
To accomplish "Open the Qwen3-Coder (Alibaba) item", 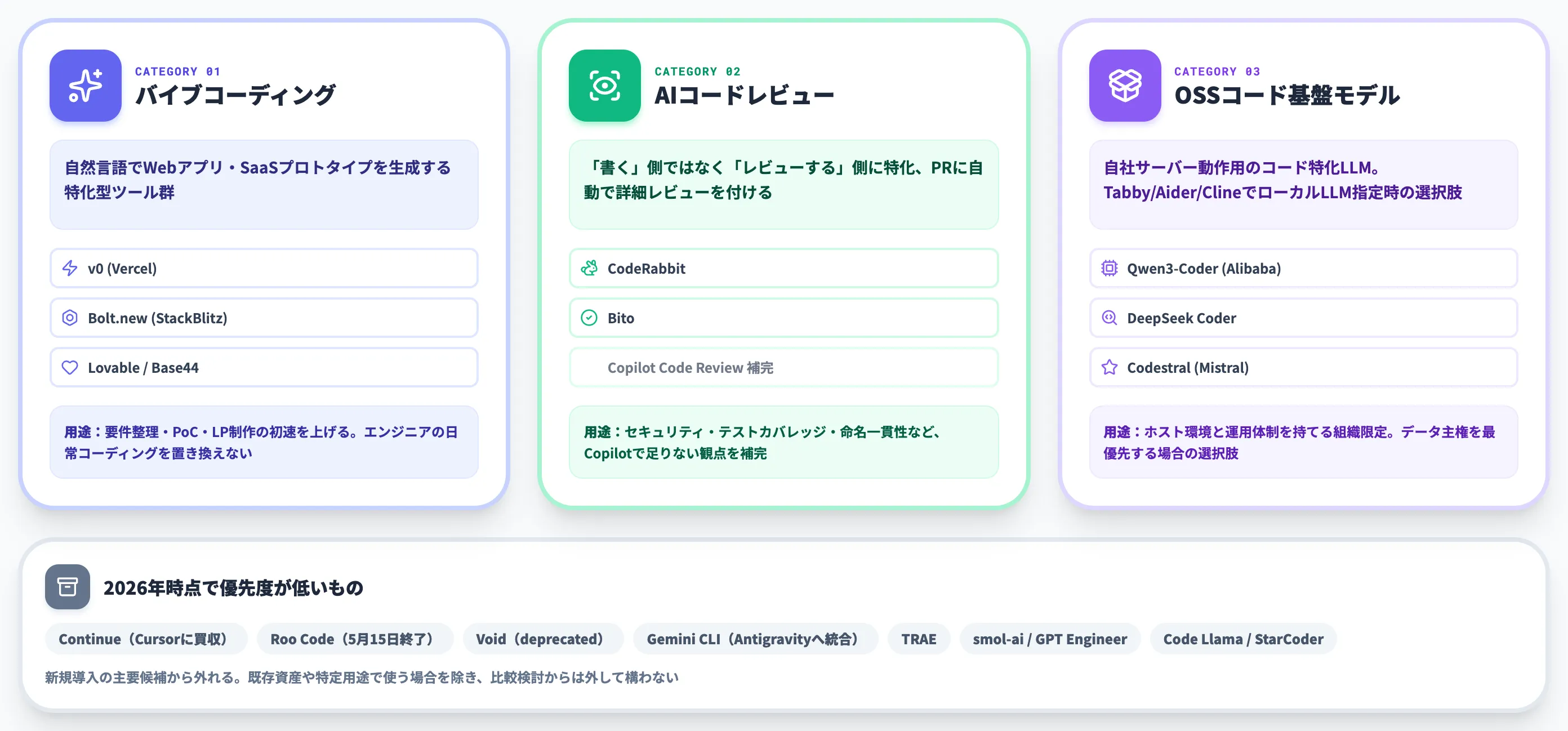I will click(x=1303, y=268).
